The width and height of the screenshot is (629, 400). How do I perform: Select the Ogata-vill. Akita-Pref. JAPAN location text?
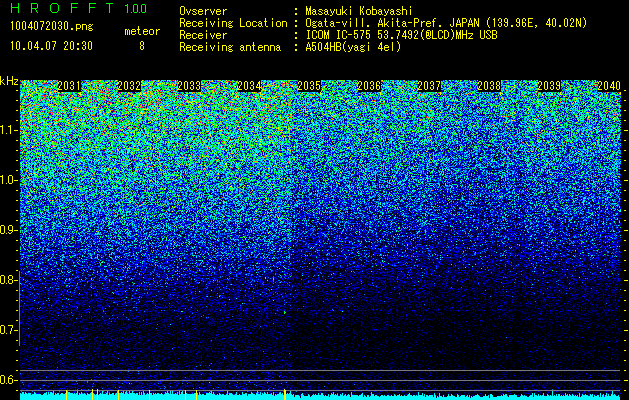(x=446, y=23)
